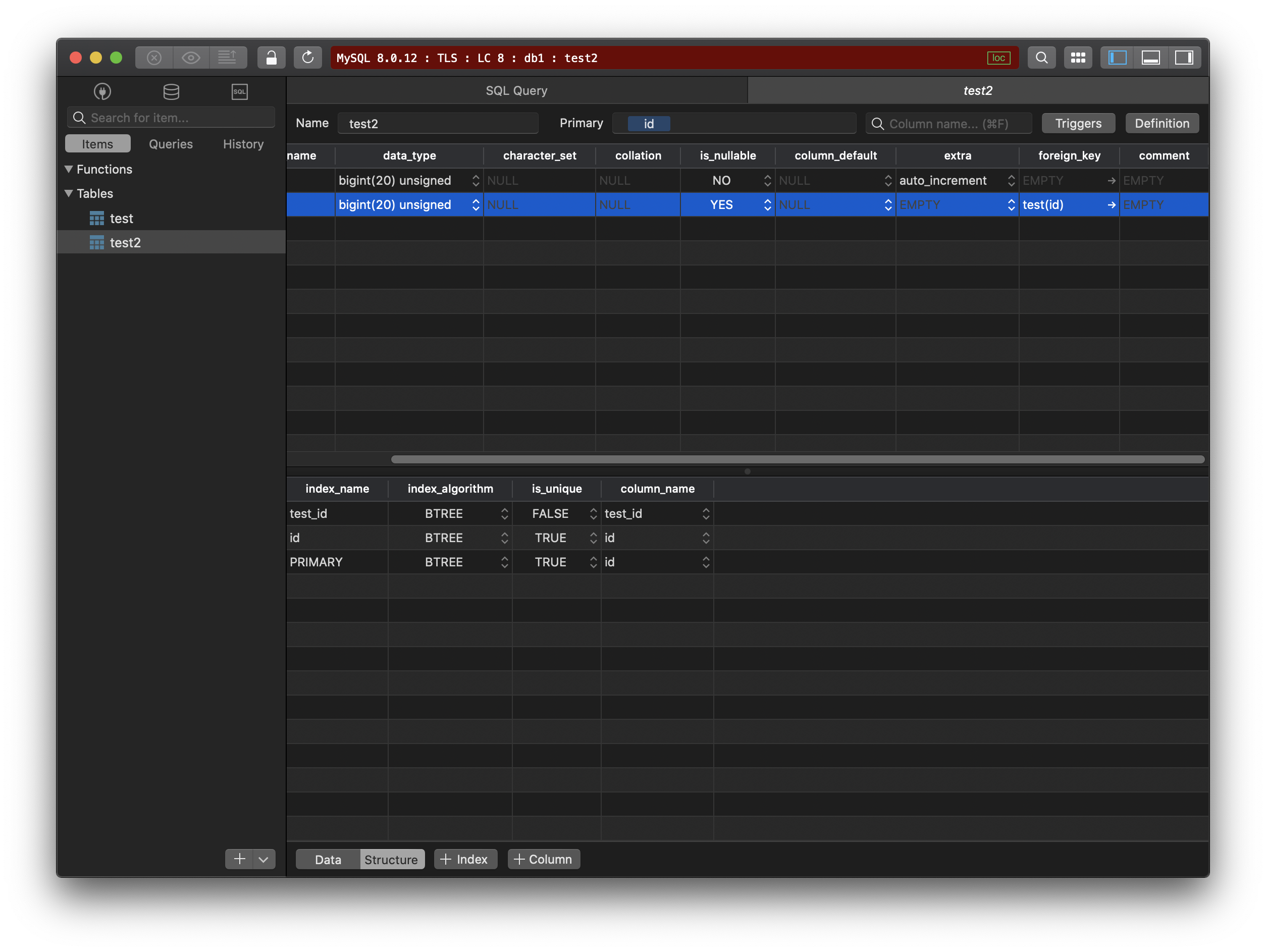The height and width of the screenshot is (952, 1266).
Task: Collapse the Functions tree section
Action: point(69,170)
